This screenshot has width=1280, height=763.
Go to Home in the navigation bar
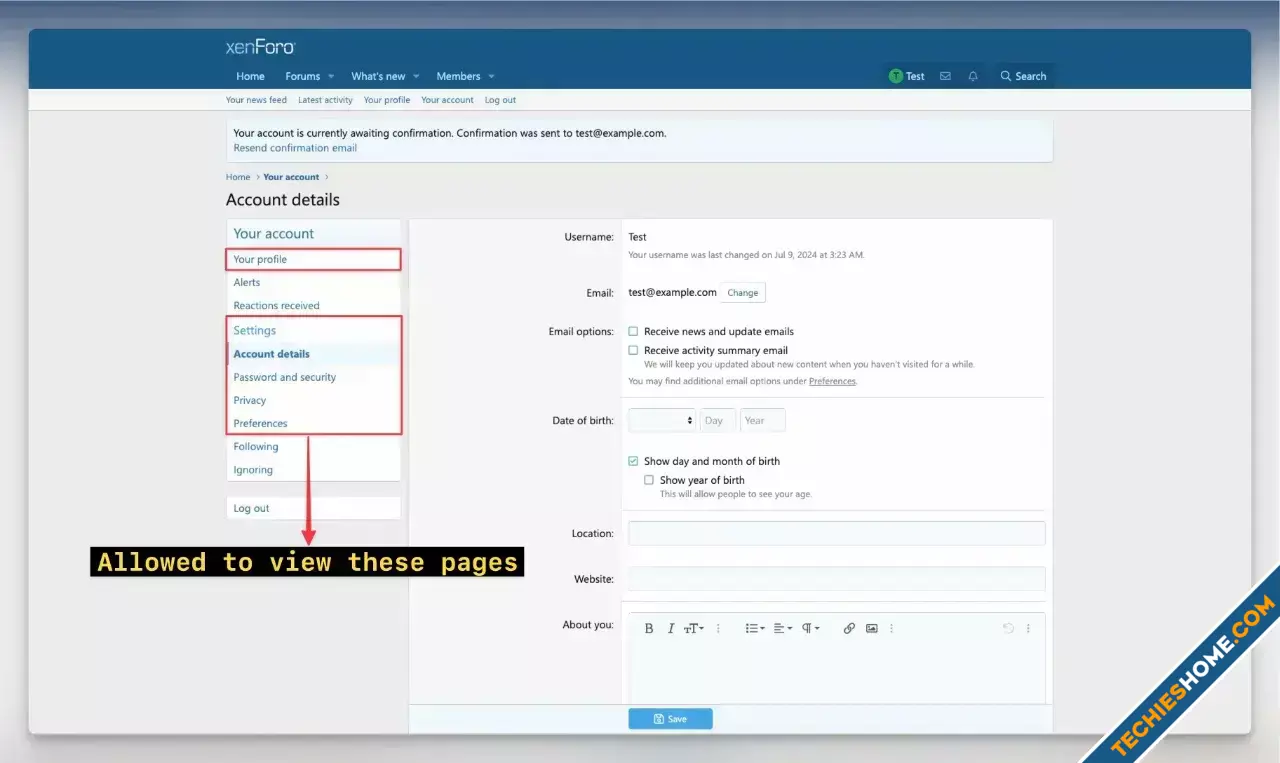[x=250, y=76]
